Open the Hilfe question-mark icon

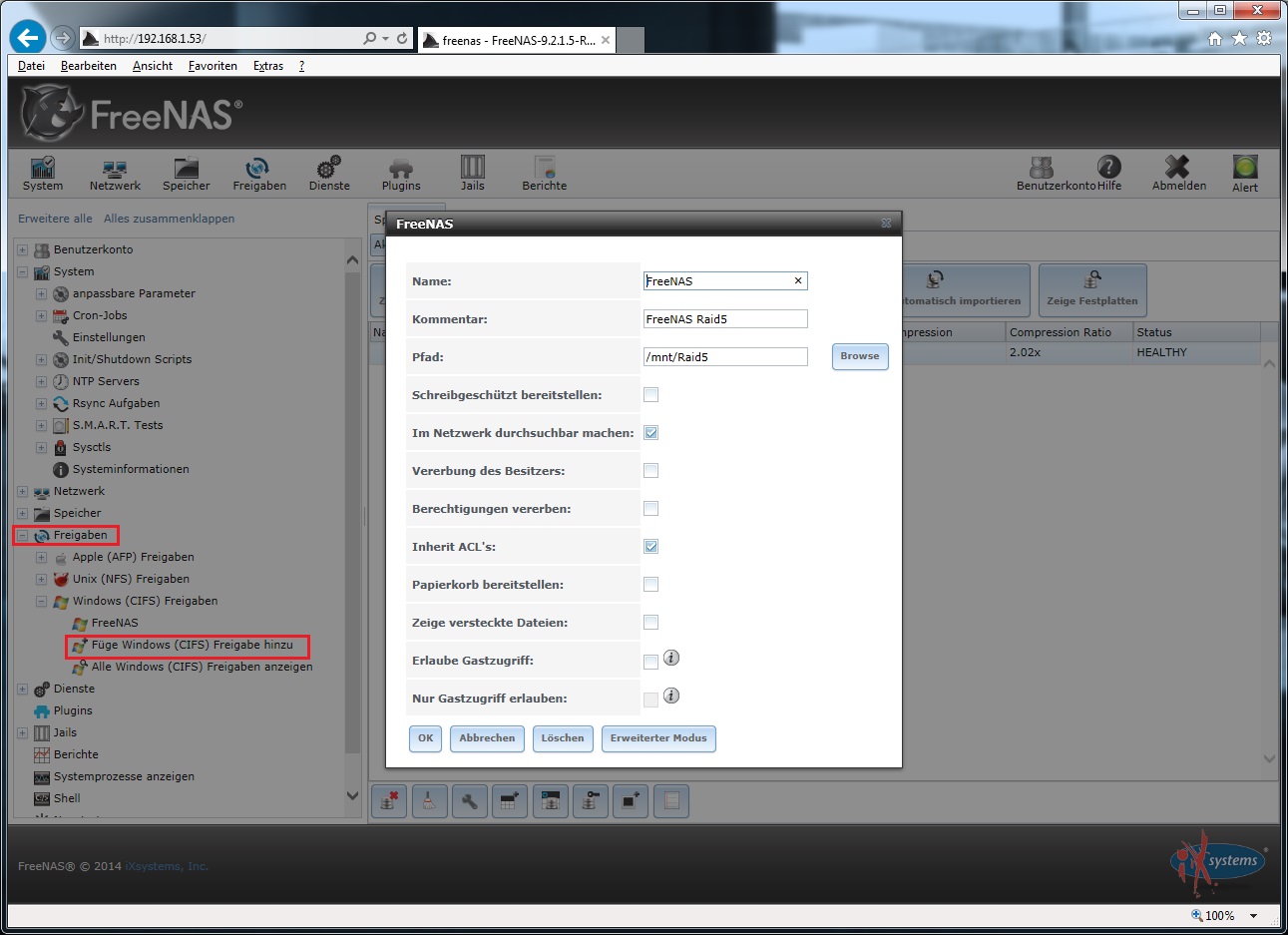click(1108, 167)
